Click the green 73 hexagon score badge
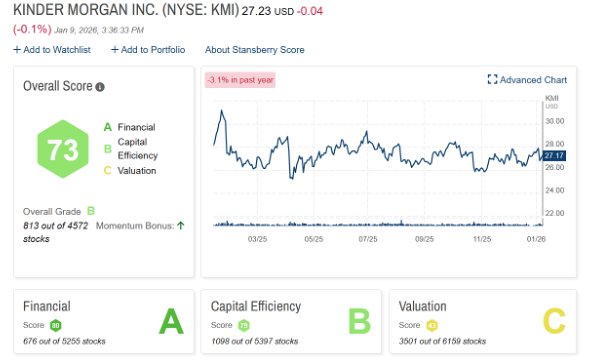Image resolution: width=590 pixels, height=360 pixels. point(63,149)
